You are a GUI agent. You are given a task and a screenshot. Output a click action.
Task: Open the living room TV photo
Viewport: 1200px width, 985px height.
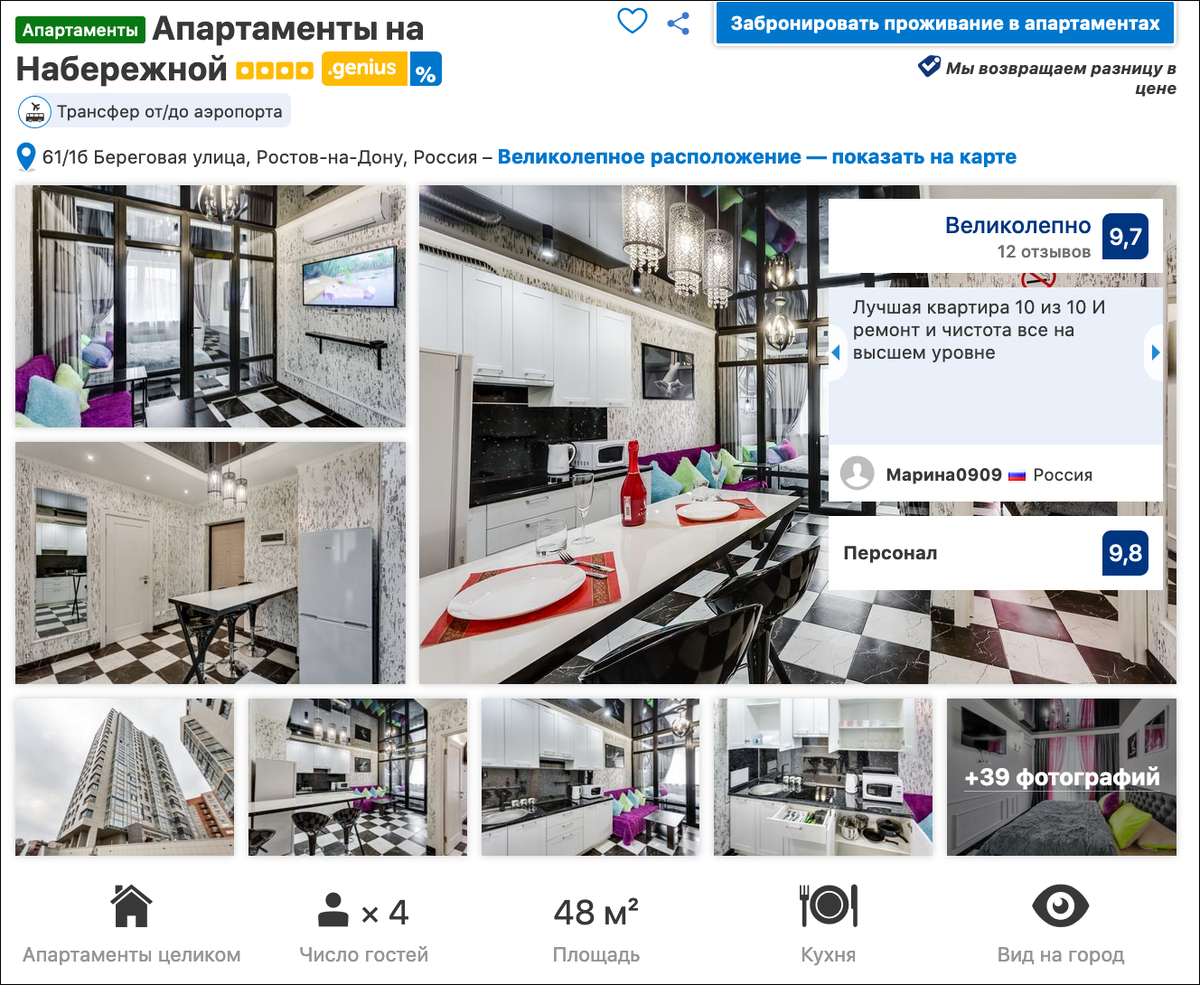click(x=211, y=306)
